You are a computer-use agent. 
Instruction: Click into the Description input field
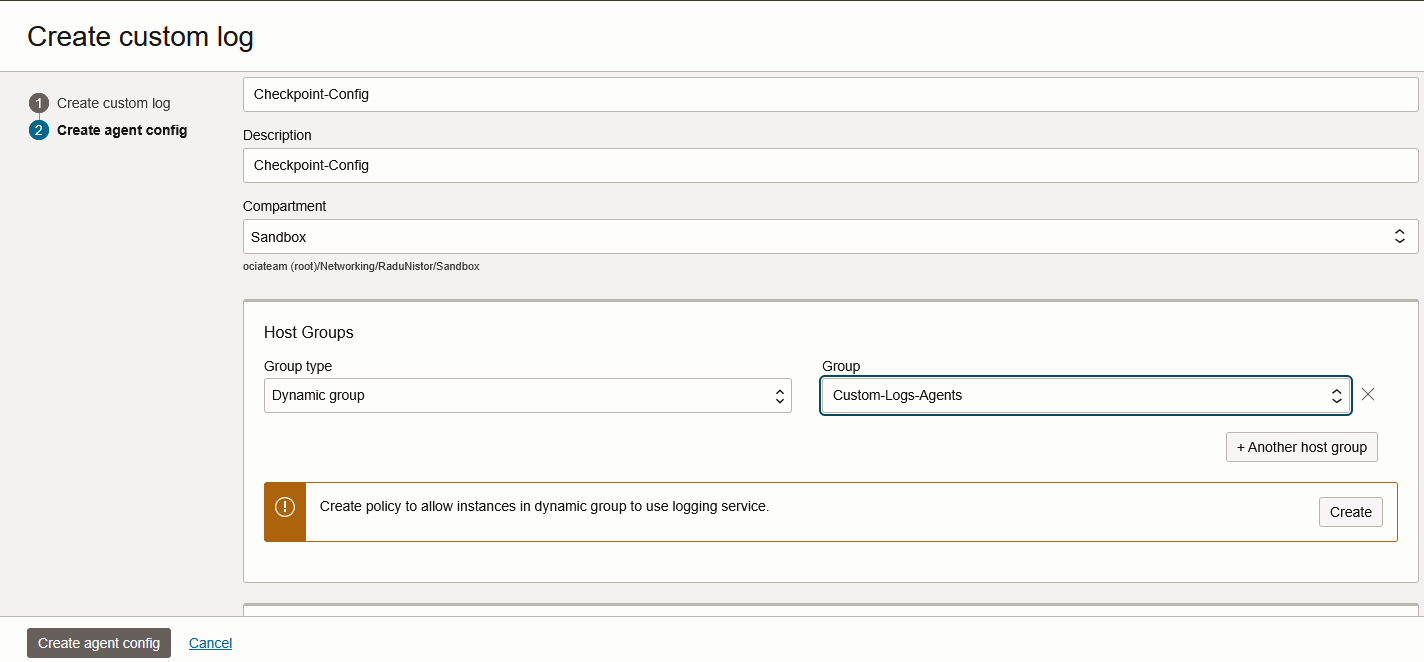tap(830, 165)
